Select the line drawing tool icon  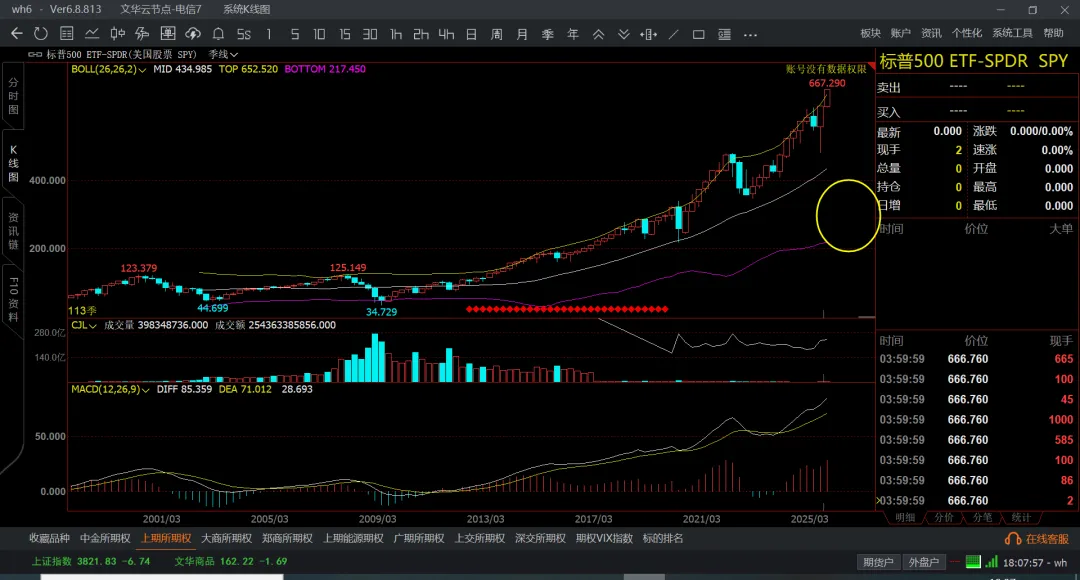tap(674, 34)
